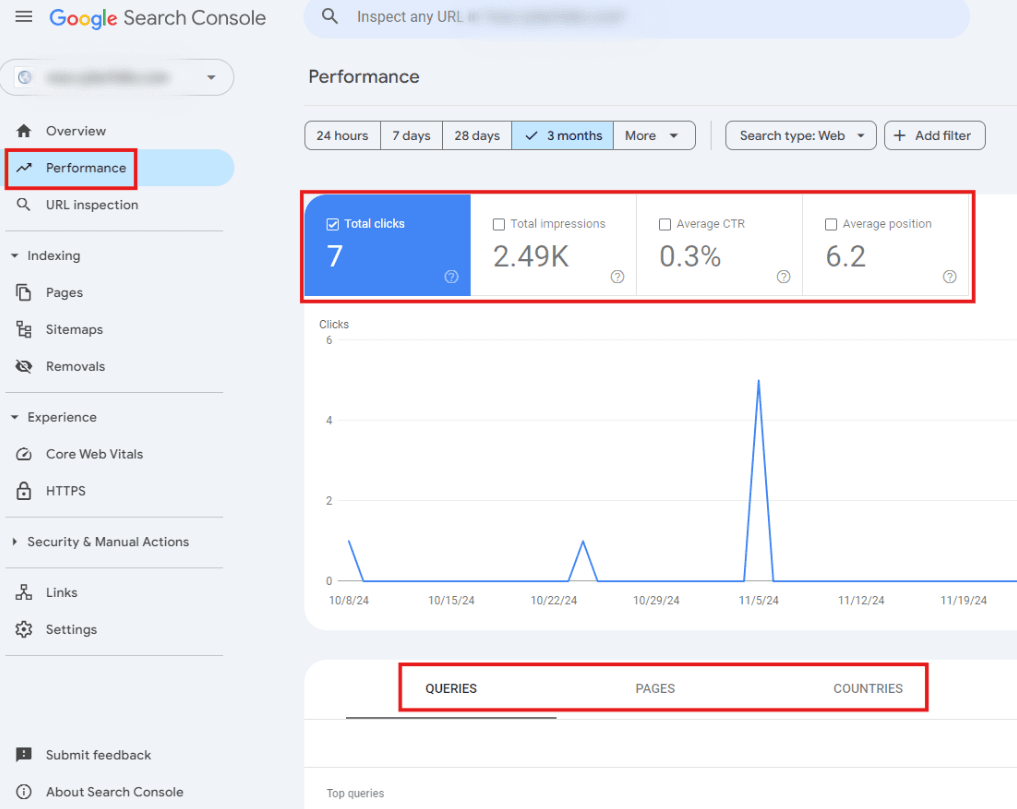The image size is (1017, 809).
Task: Click the plus icon in Add filter
Action: point(900,136)
